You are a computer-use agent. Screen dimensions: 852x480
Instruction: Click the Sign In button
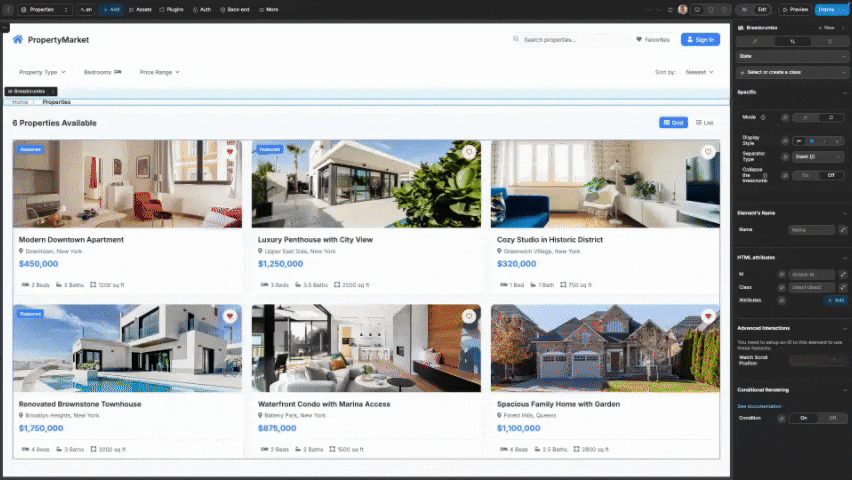tap(700, 40)
